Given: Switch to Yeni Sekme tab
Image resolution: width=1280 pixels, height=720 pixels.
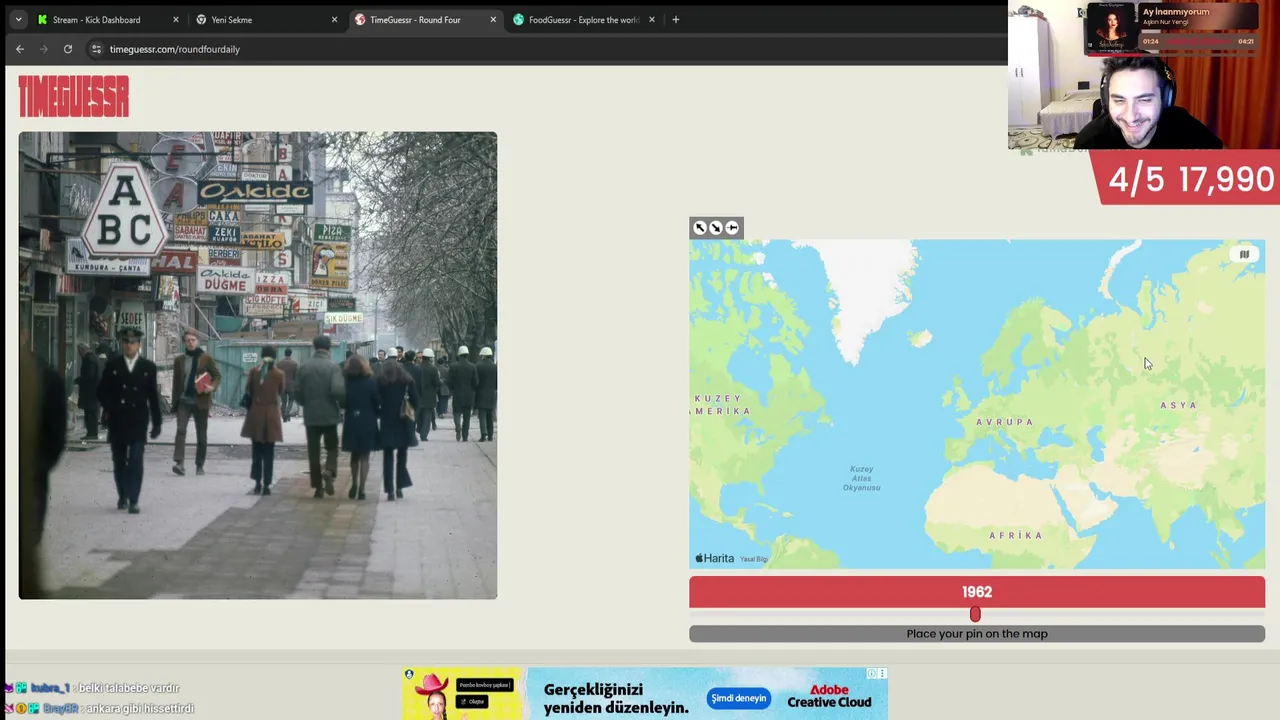Looking at the screenshot, I should click(x=266, y=19).
